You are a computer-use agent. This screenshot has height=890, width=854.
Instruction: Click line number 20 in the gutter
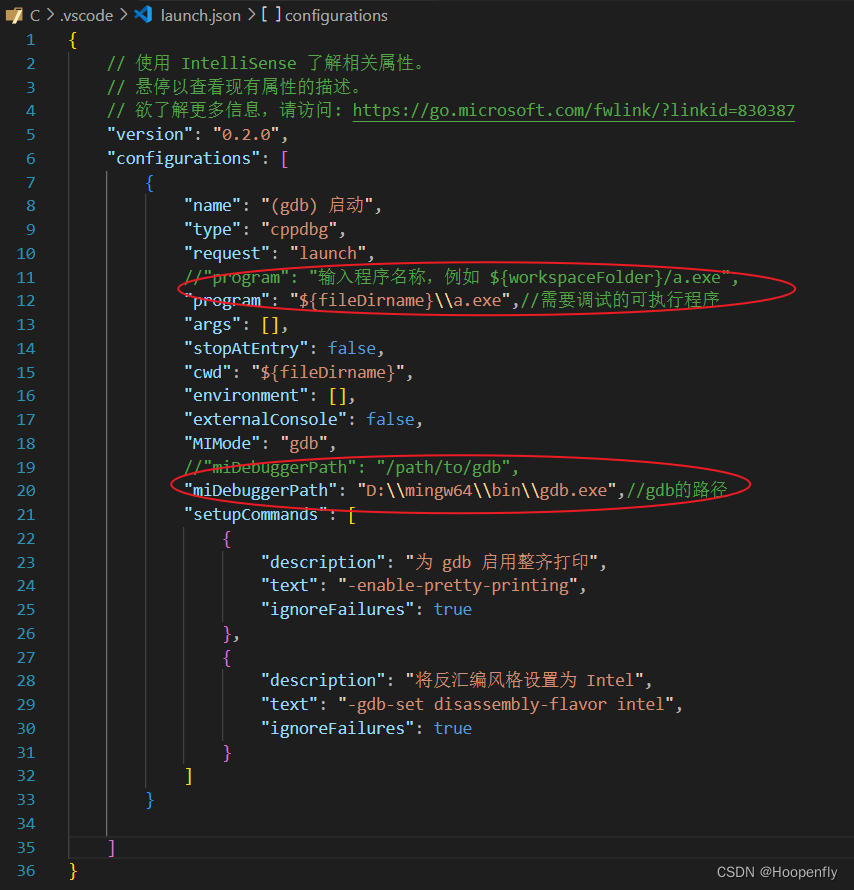[x=26, y=490]
